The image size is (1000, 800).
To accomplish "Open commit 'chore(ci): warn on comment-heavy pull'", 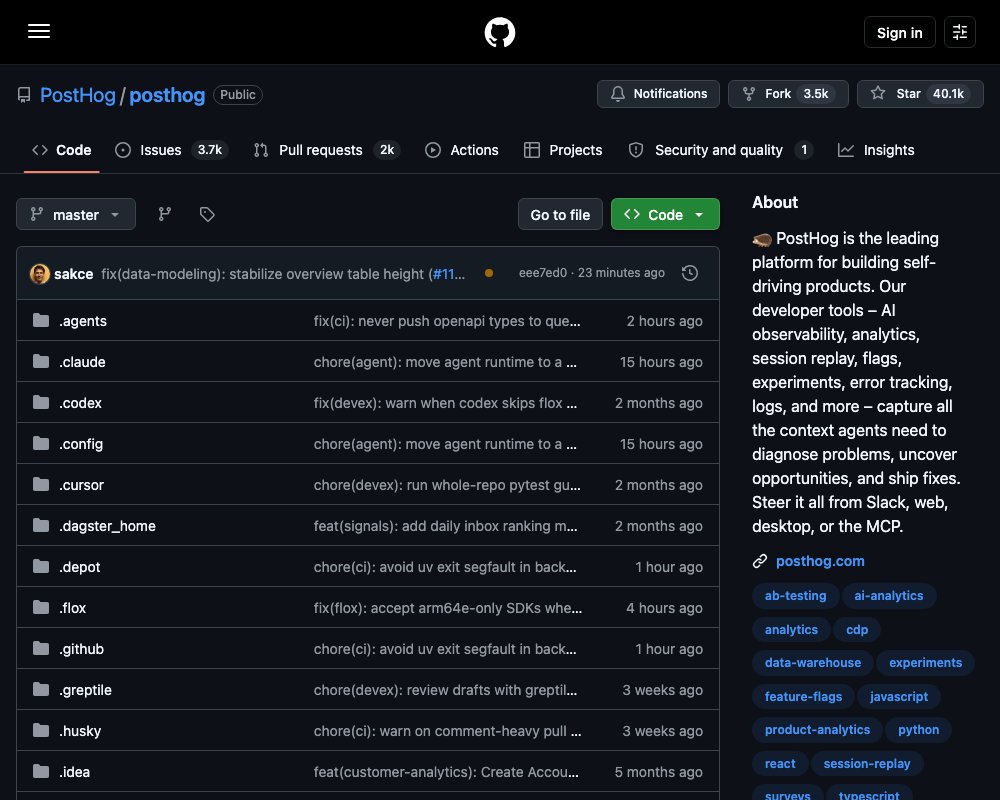I will coord(447,731).
